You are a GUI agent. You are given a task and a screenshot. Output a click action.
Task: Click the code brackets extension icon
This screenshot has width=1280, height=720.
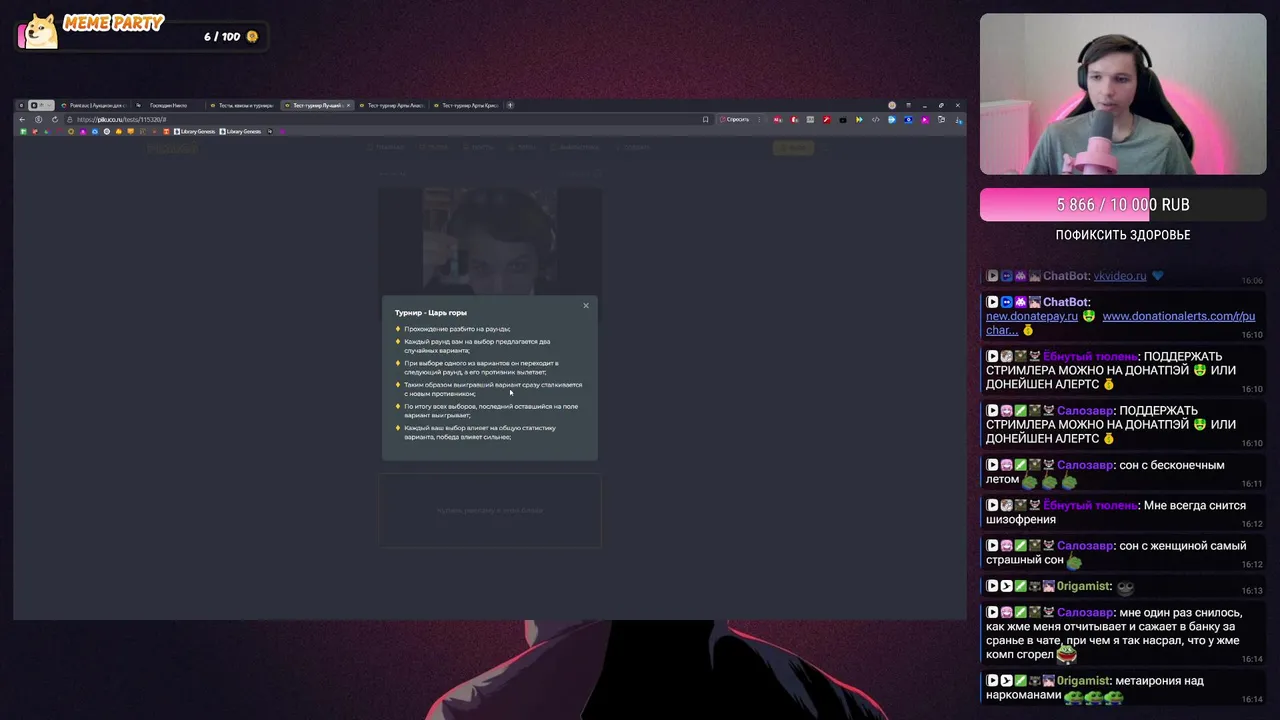[875, 120]
